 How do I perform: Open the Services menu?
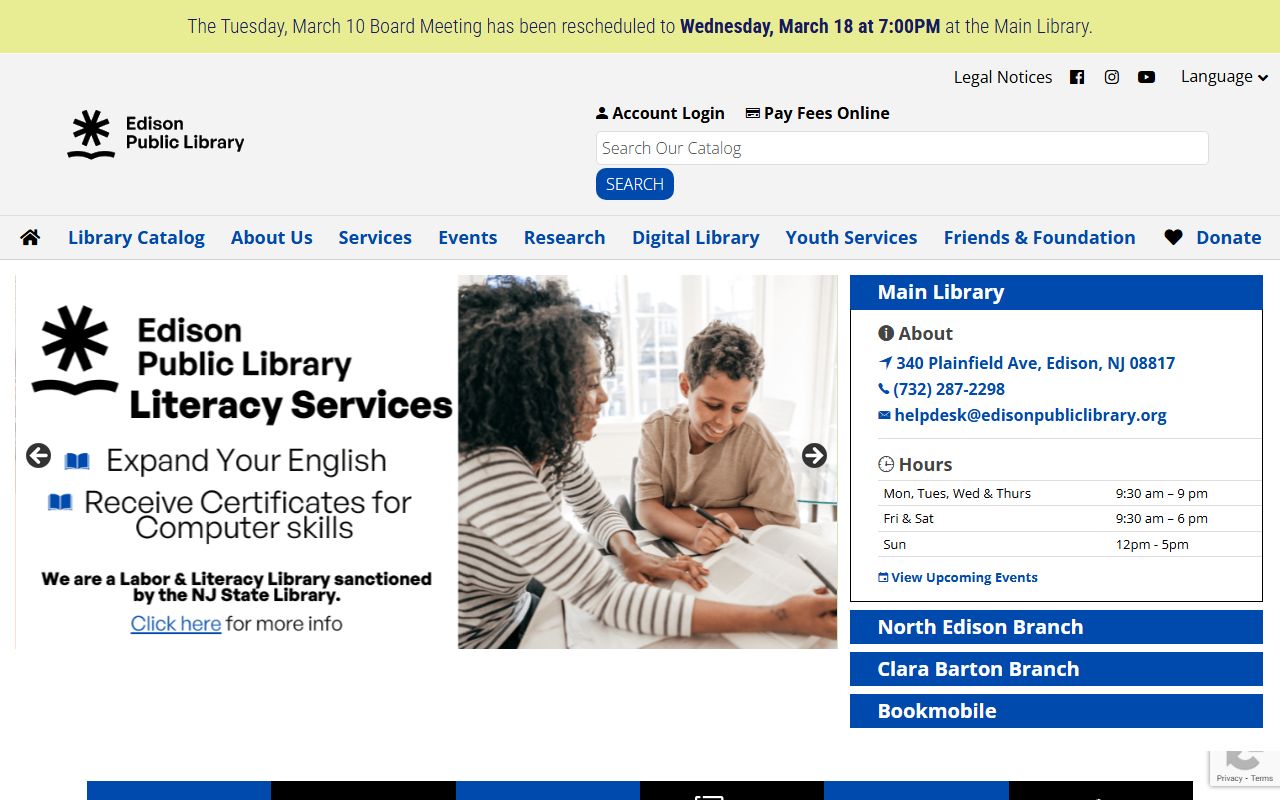coord(375,237)
